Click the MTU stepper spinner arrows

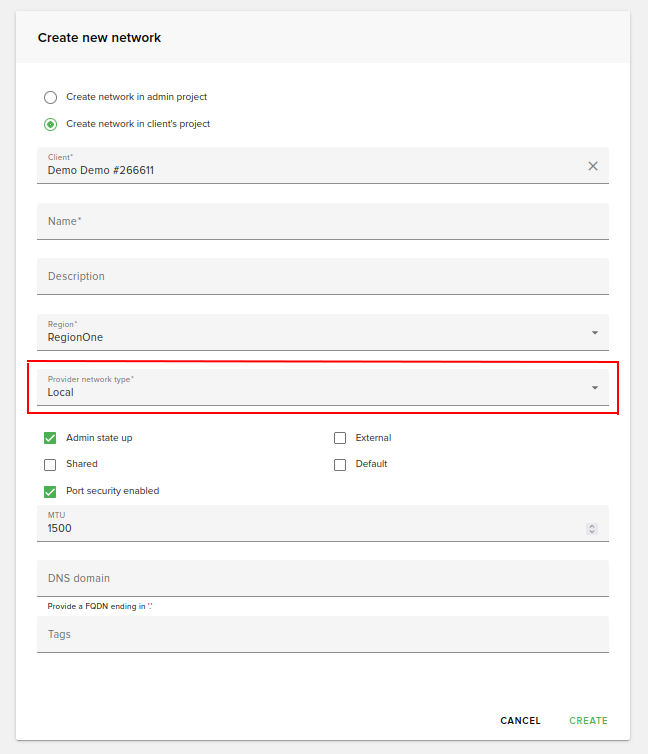point(592,528)
